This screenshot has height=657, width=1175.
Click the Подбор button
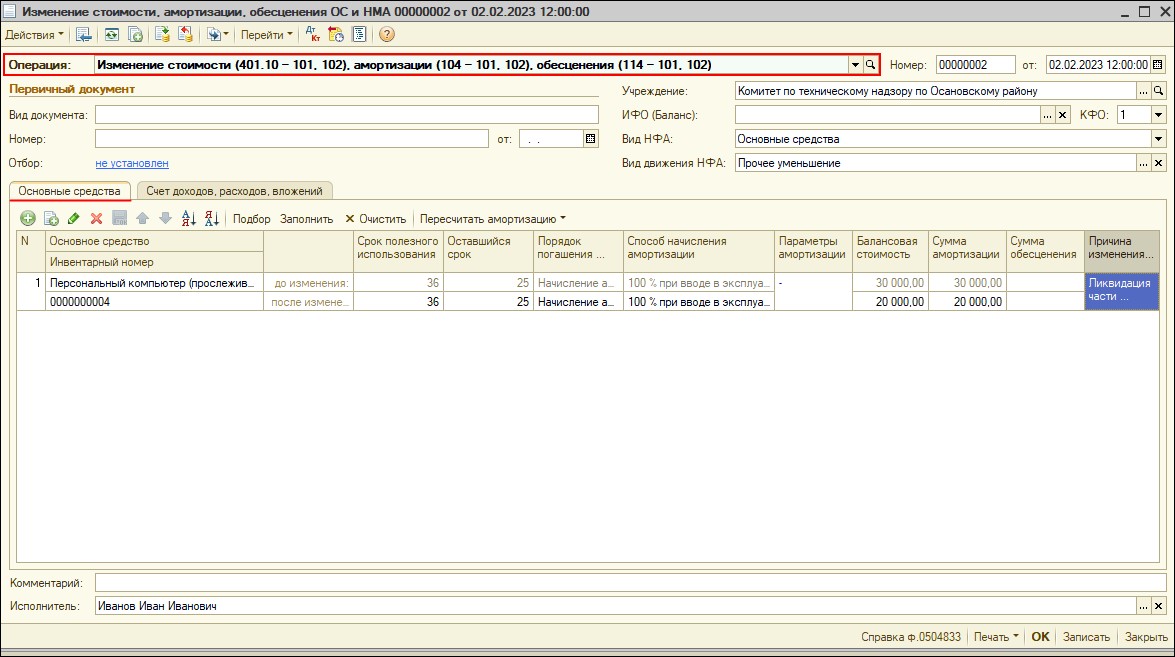[x=252, y=219]
